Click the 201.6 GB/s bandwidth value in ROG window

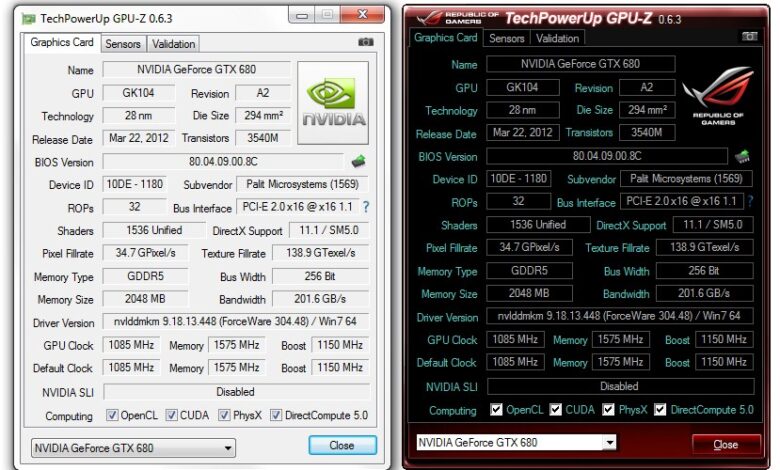(x=704, y=293)
